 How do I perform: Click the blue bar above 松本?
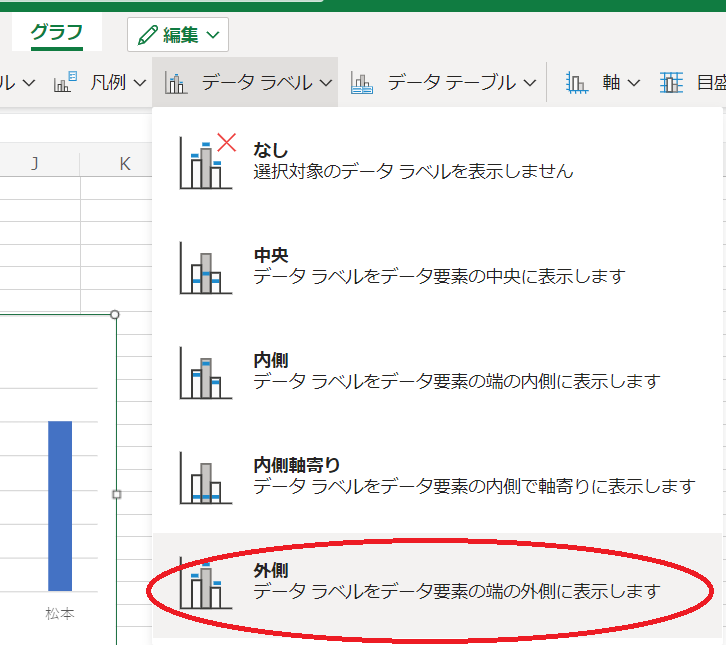coord(60,505)
